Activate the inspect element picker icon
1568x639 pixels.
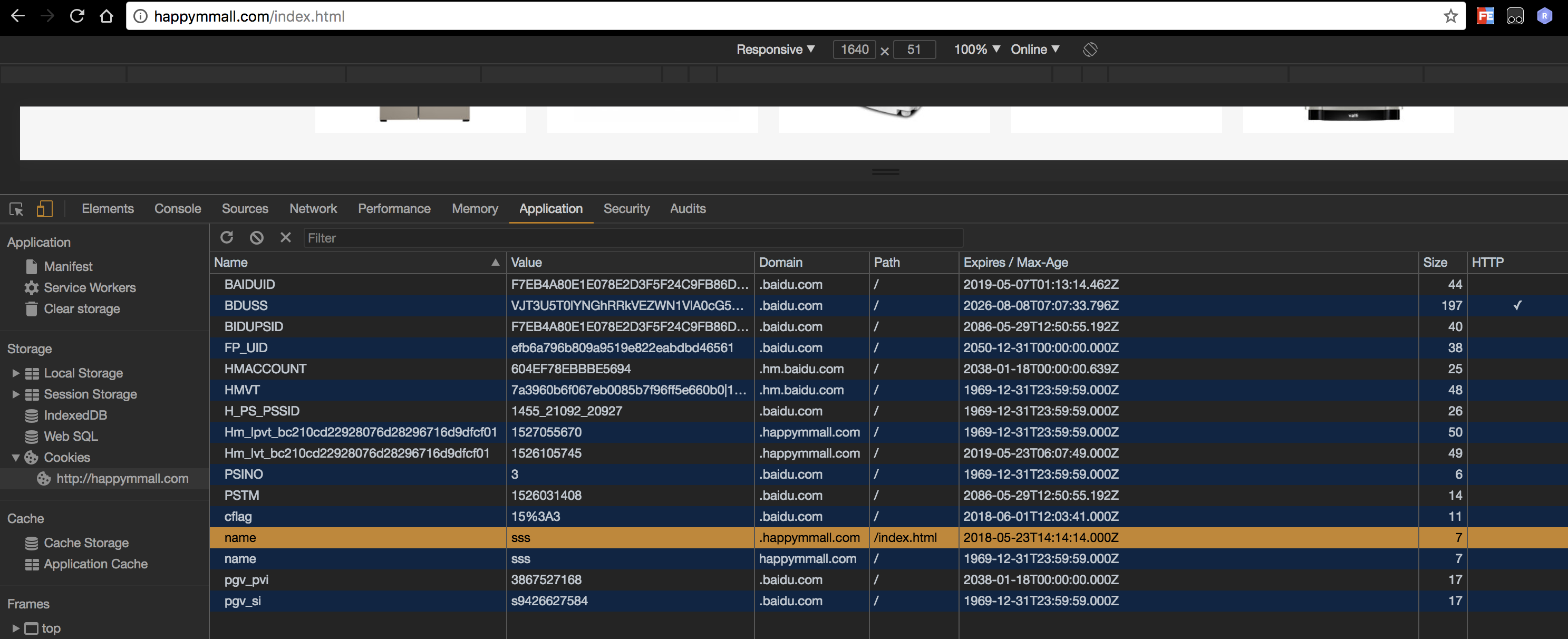pos(16,209)
